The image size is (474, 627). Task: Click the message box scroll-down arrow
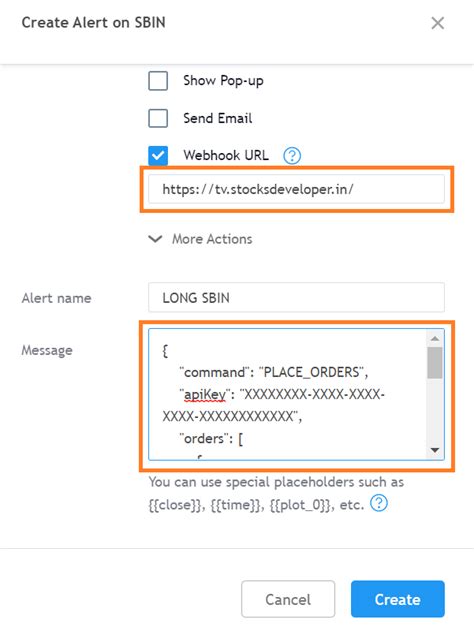(435, 450)
